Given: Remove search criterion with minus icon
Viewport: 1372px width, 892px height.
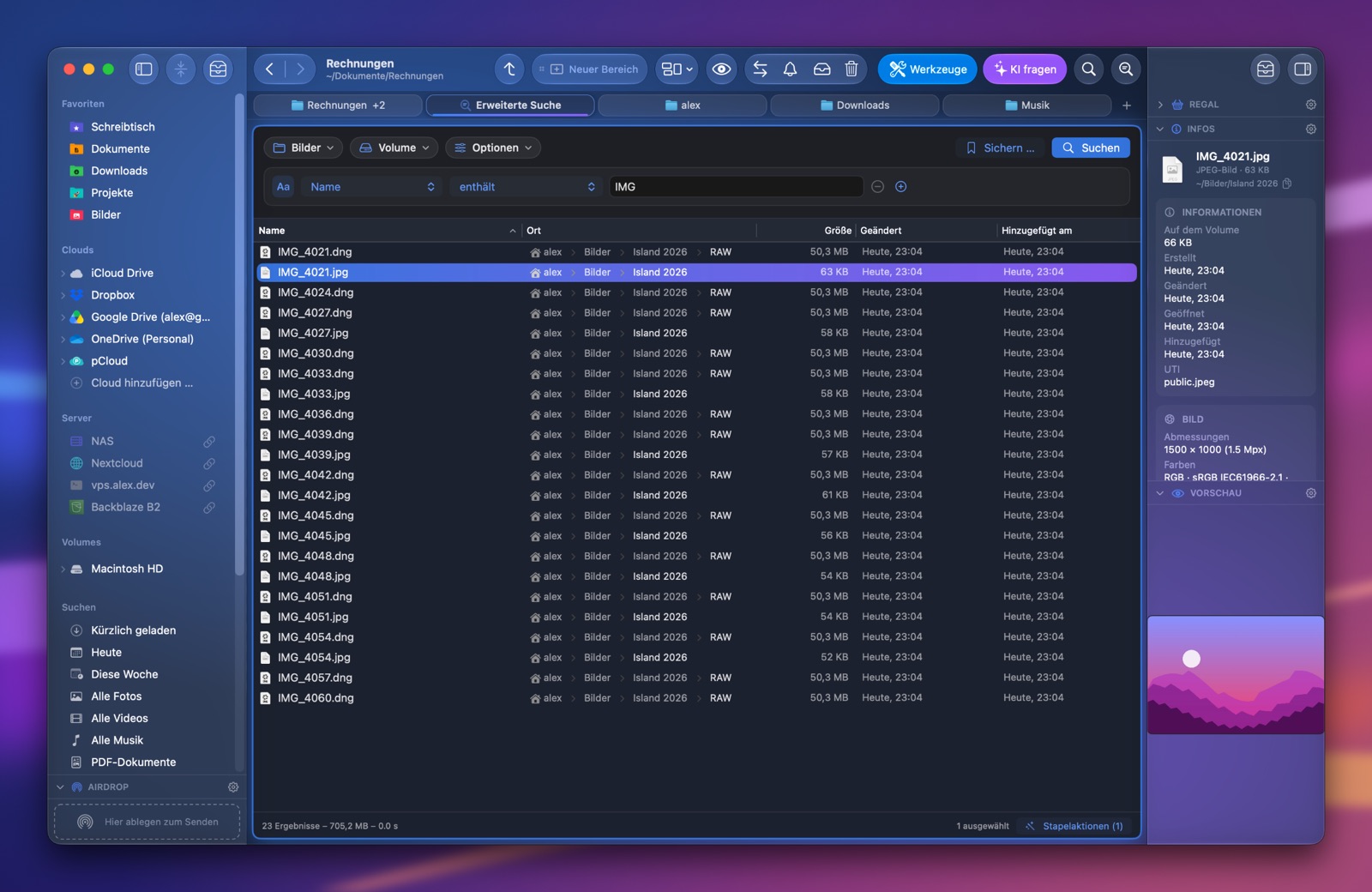Looking at the screenshot, I should 877,187.
